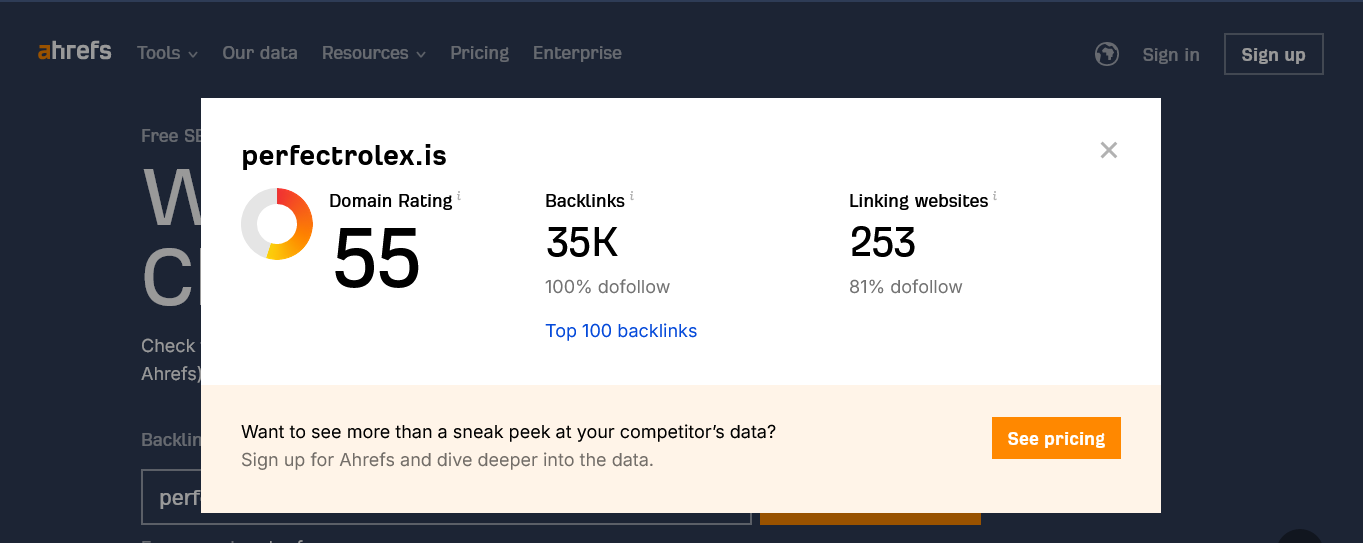Click the Ahrefs logo
Image resolution: width=1363 pixels, height=543 pixels.
(75, 51)
